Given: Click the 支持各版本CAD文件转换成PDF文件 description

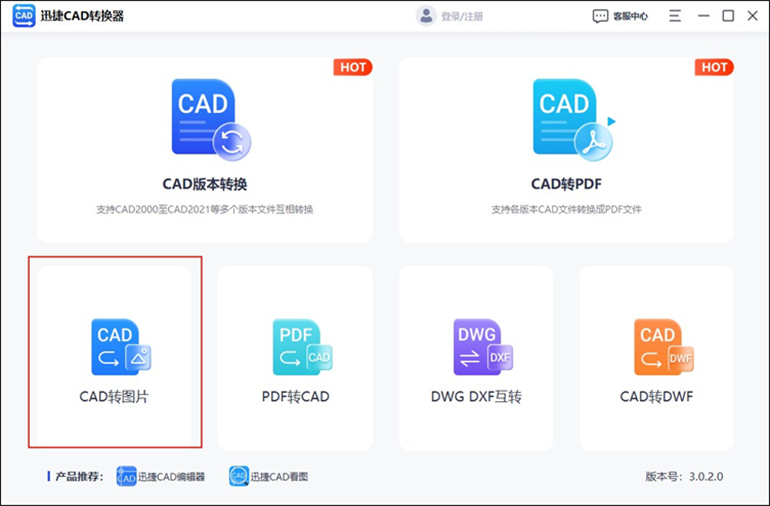Looking at the screenshot, I should [566, 209].
